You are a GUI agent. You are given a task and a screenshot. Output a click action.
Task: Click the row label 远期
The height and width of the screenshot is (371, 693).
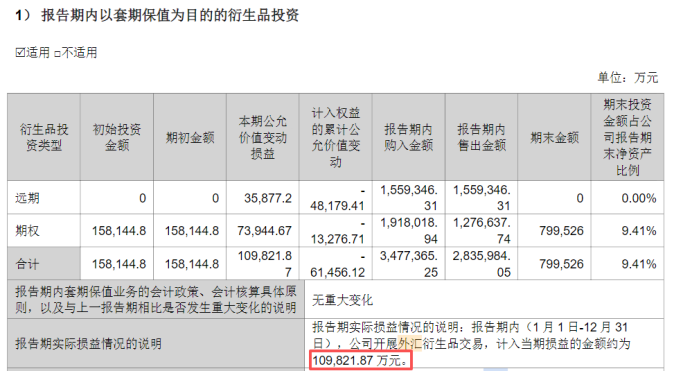pos(27,198)
